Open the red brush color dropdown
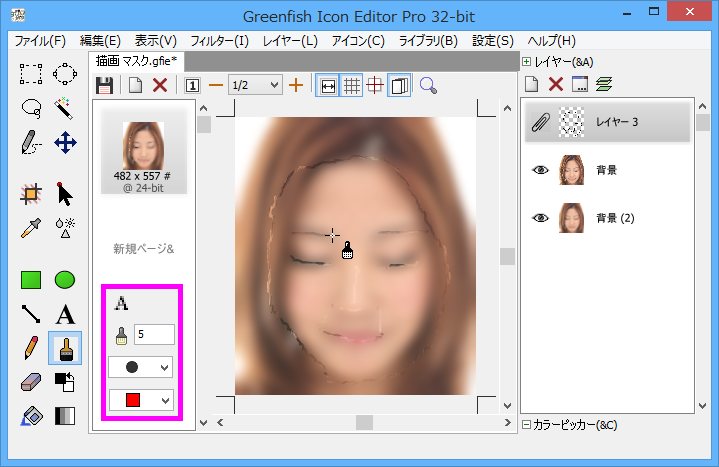Image resolution: width=719 pixels, height=467 pixels. [140, 401]
